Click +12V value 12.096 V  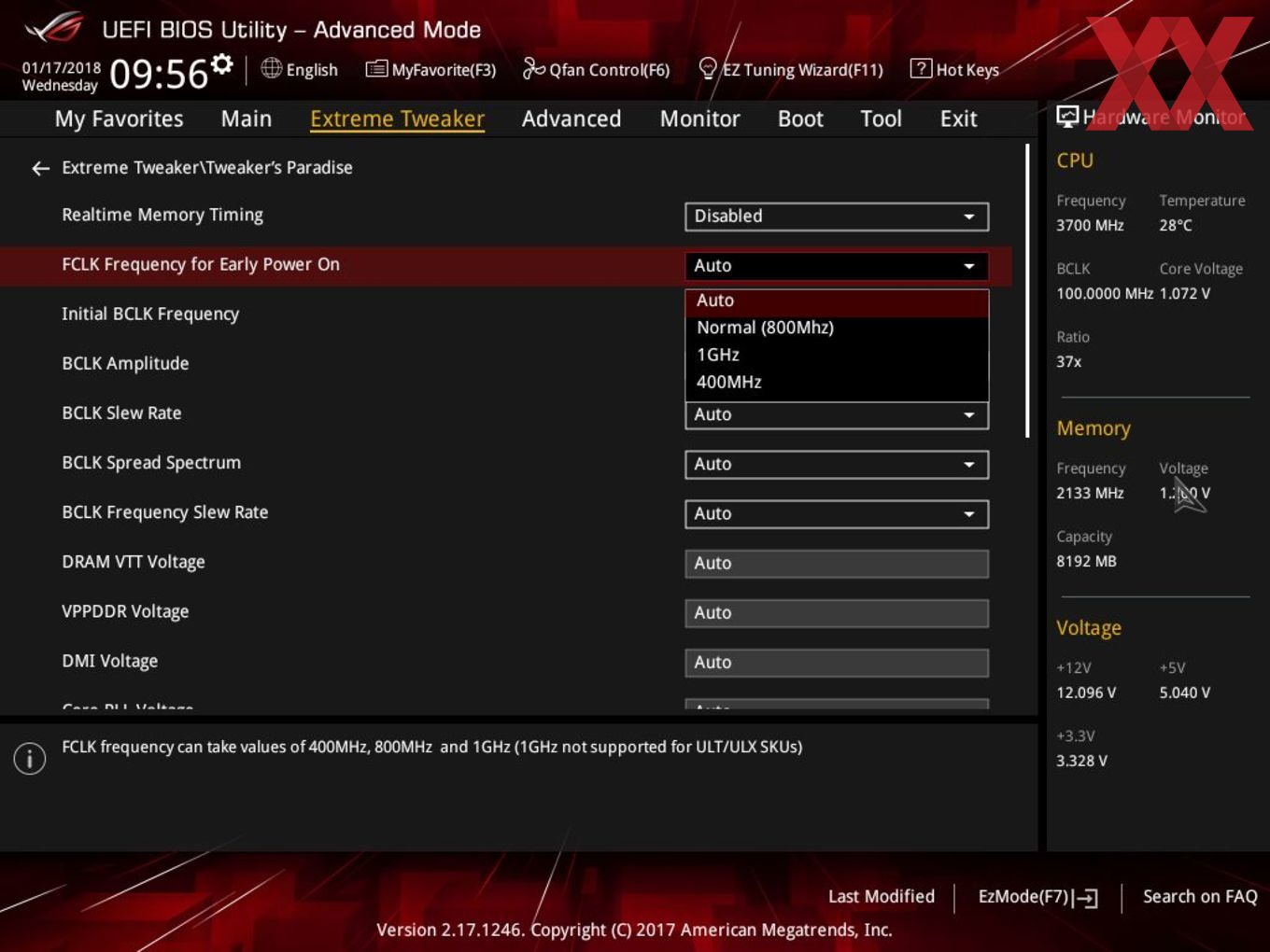[x=1086, y=693]
